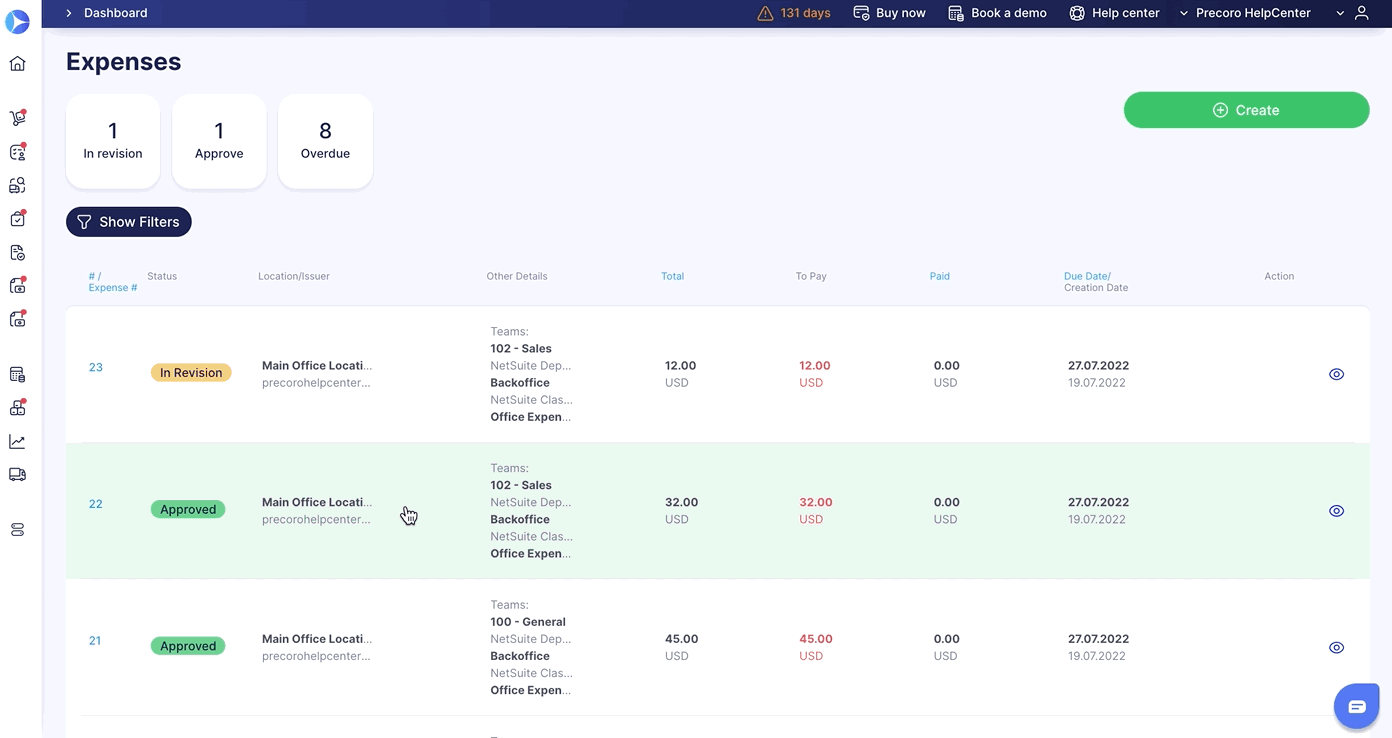1392x738 pixels.
Task: Filter by Approve card
Action: [219, 141]
